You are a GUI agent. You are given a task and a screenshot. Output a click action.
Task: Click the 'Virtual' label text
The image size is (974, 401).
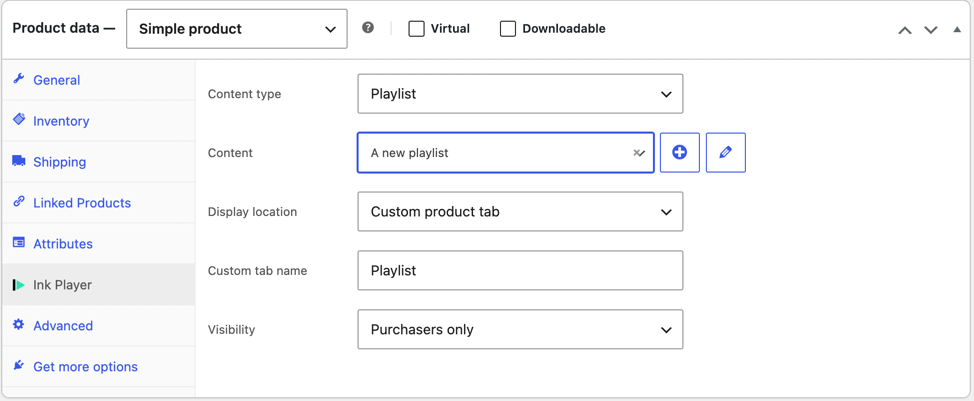[x=450, y=29]
